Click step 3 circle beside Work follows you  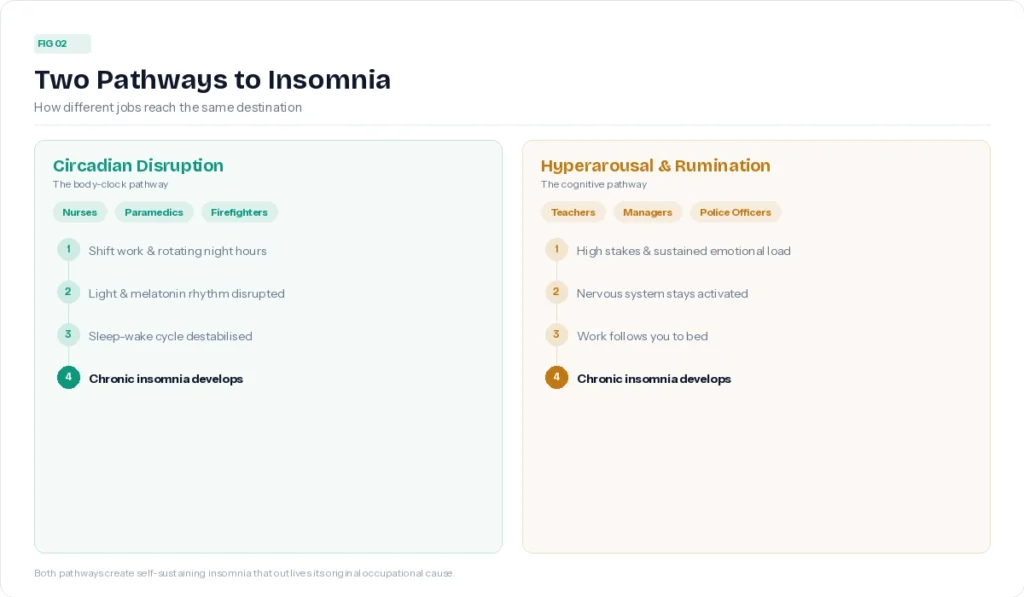pyautogui.click(x=556, y=334)
